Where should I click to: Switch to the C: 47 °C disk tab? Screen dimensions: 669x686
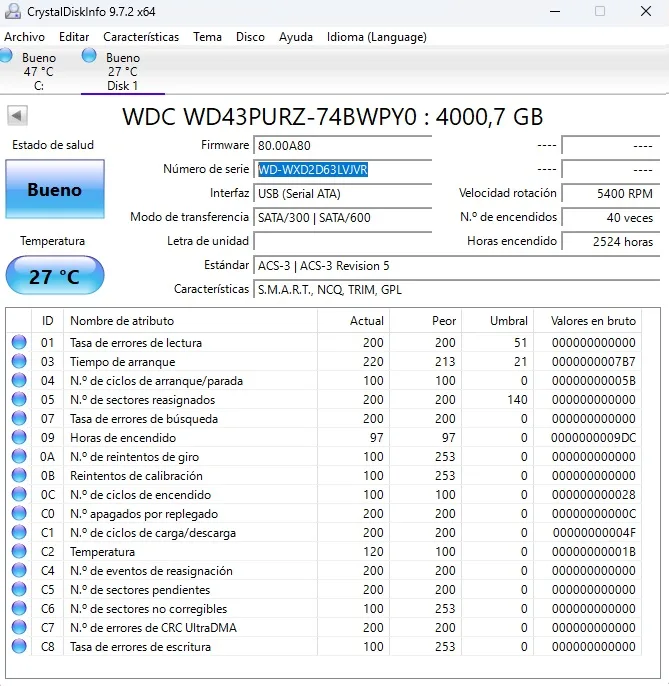(x=39, y=71)
